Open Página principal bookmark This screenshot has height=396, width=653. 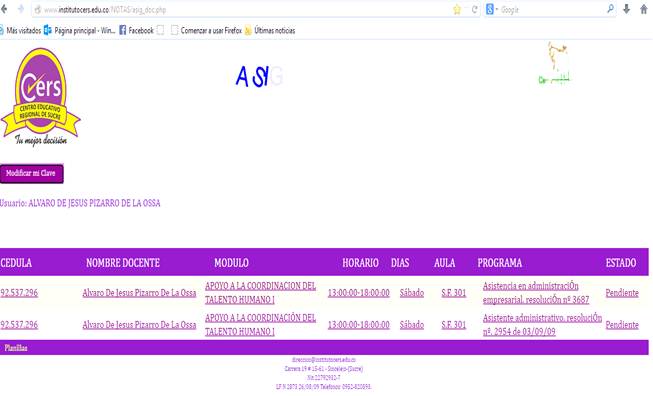[x=80, y=30]
